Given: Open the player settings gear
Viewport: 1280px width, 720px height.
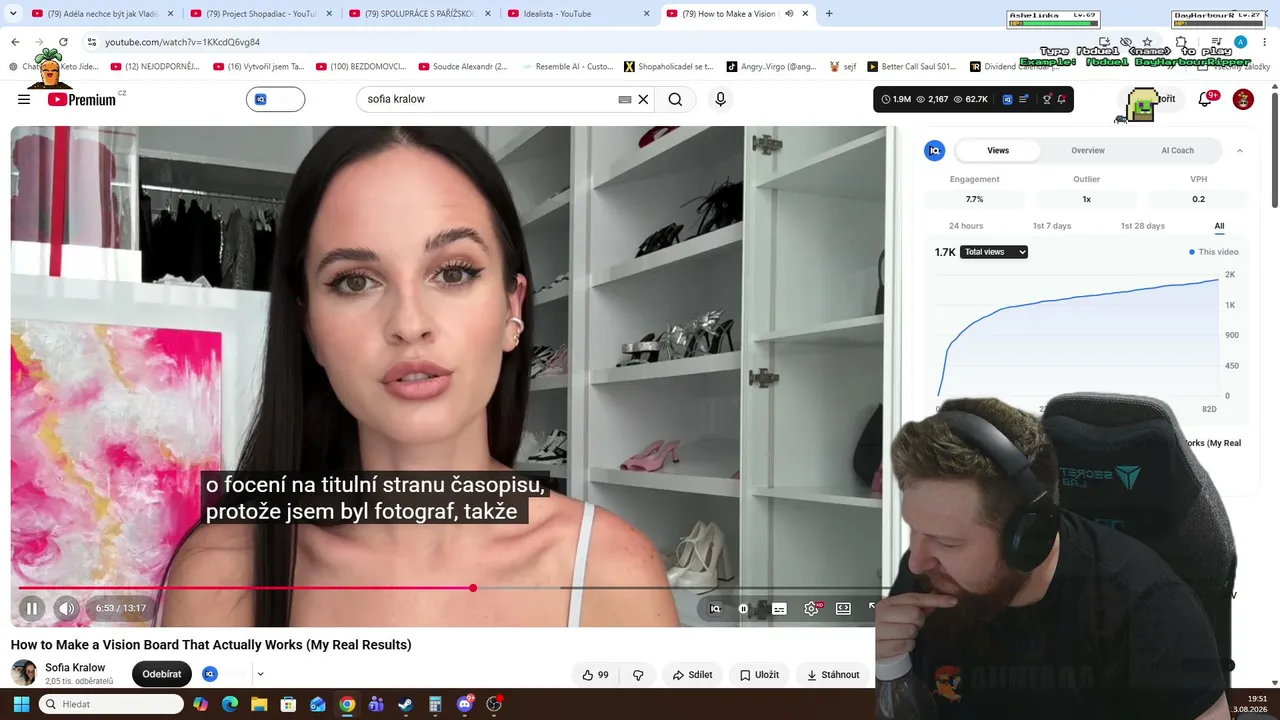Looking at the screenshot, I should pyautogui.click(x=811, y=608).
